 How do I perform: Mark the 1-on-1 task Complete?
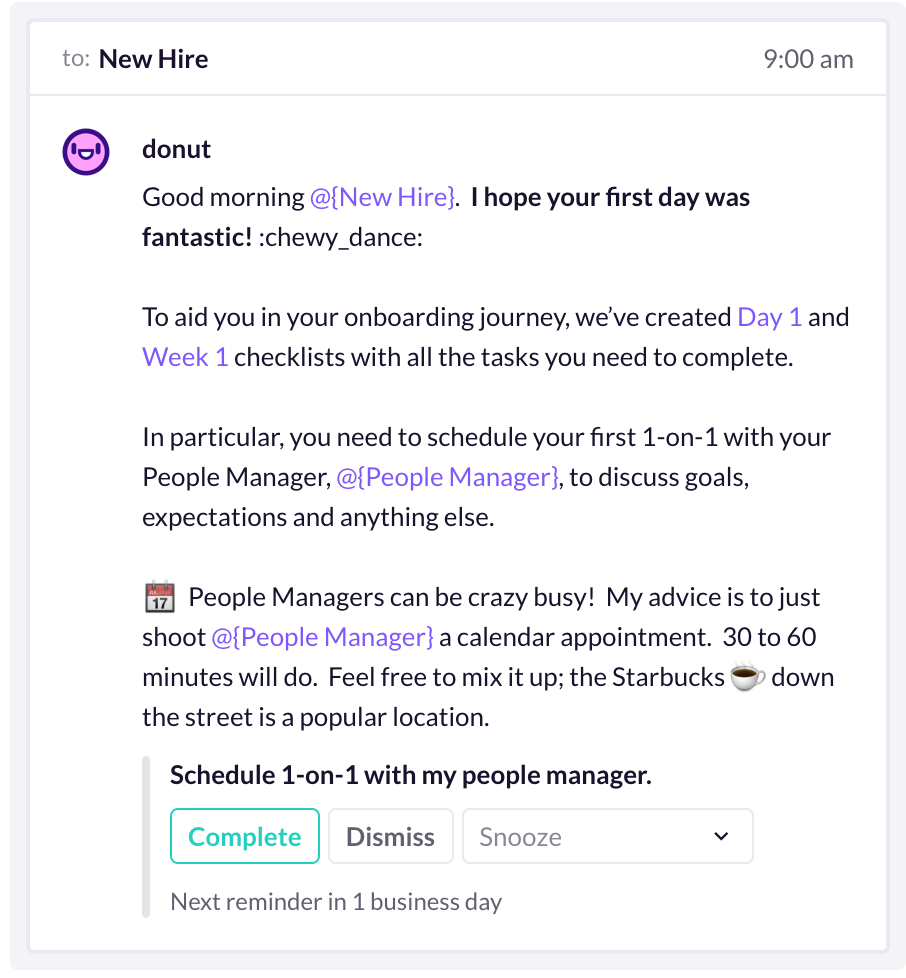(x=244, y=836)
